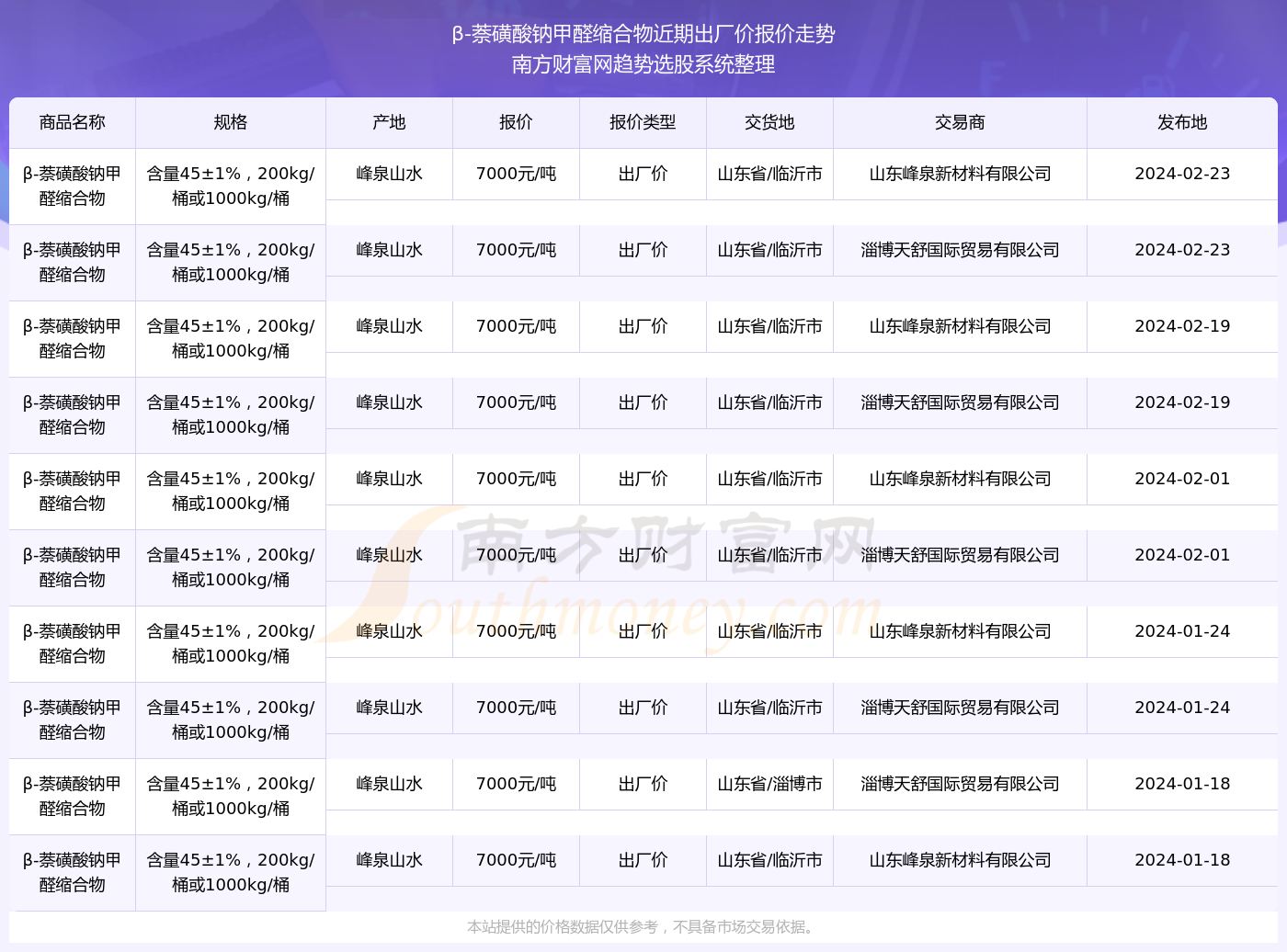Image resolution: width=1287 pixels, height=952 pixels.
Task: Click the 山东省/淄博市 delivery location cell
Action: tap(769, 784)
